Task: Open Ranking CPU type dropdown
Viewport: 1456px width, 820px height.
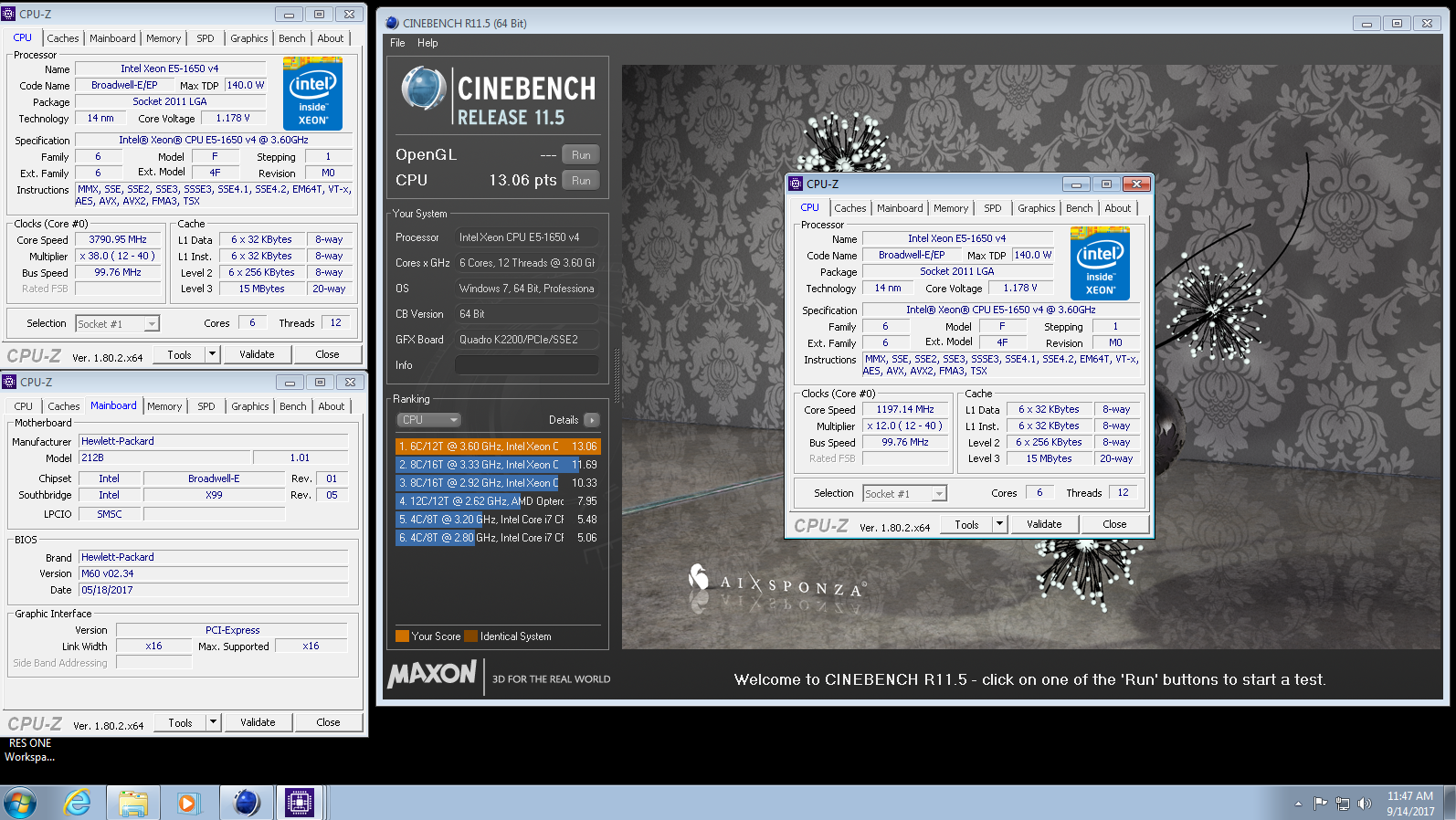Action: [x=429, y=420]
